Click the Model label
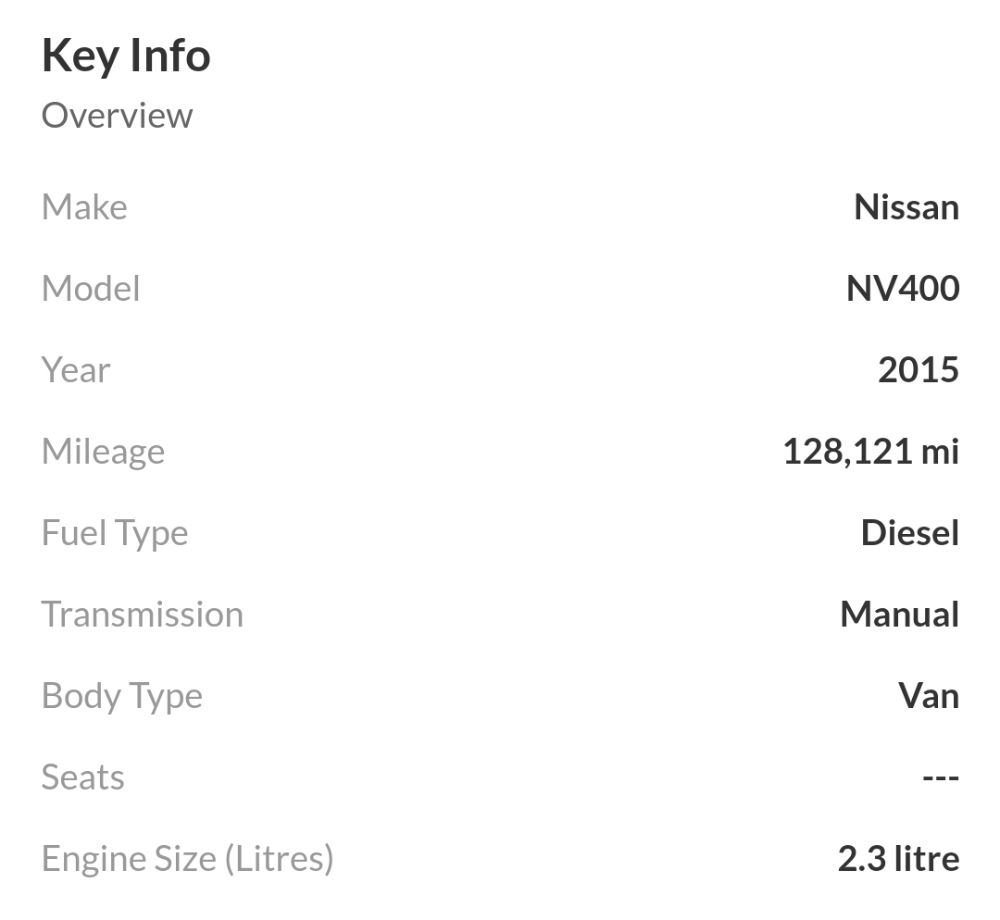The width and height of the screenshot is (1000, 920). point(91,288)
